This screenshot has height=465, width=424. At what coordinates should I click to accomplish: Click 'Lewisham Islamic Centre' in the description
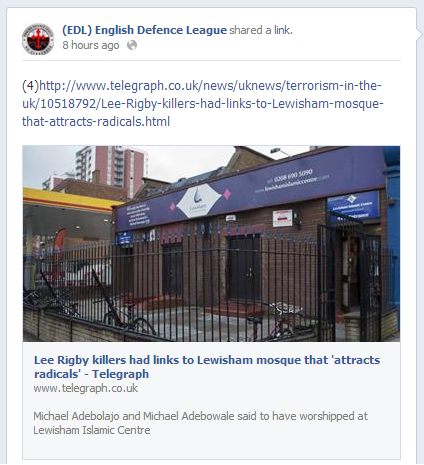coord(92,430)
